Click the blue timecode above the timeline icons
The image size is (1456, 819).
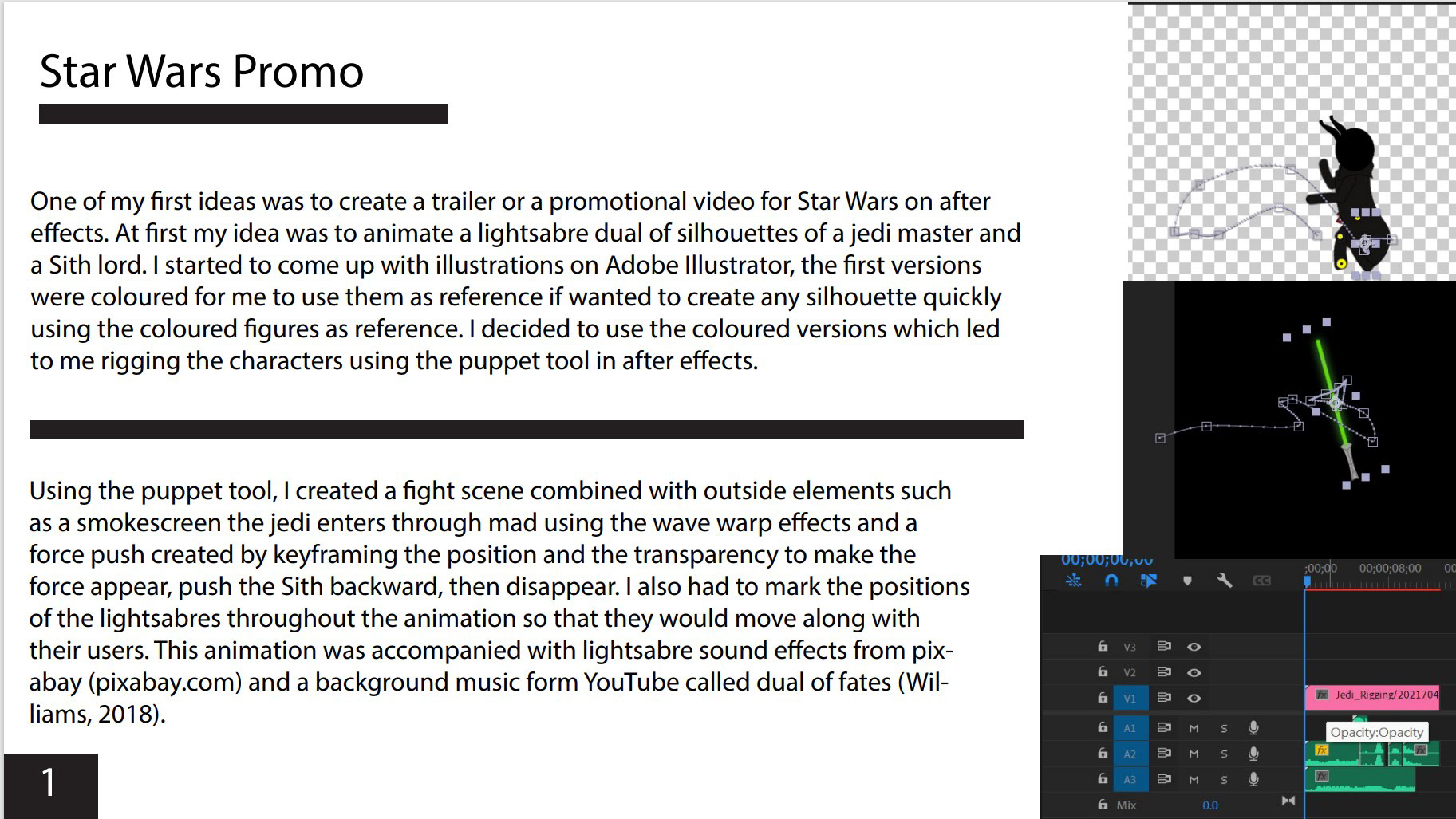pyautogui.click(x=1107, y=561)
